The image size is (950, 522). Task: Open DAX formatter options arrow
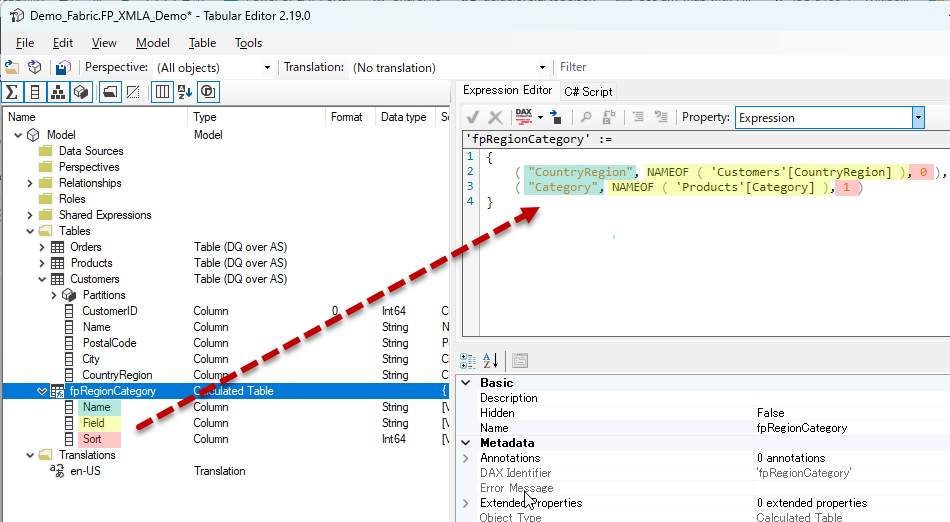pyautogui.click(x=540, y=117)
